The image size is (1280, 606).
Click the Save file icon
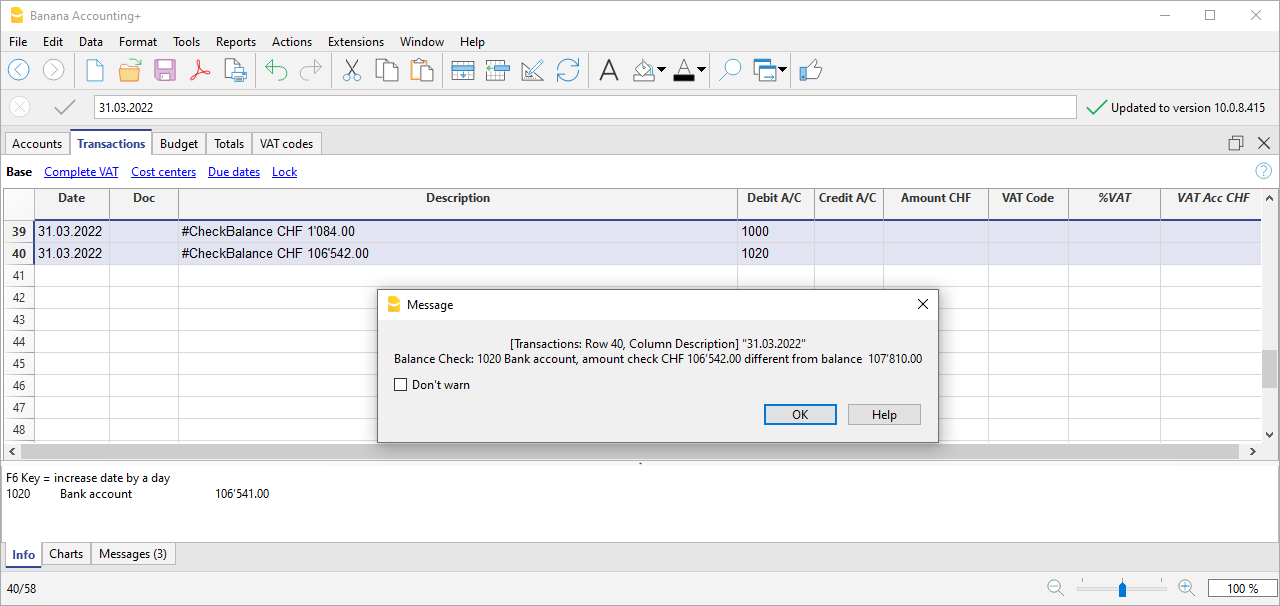tap(165, 70)
